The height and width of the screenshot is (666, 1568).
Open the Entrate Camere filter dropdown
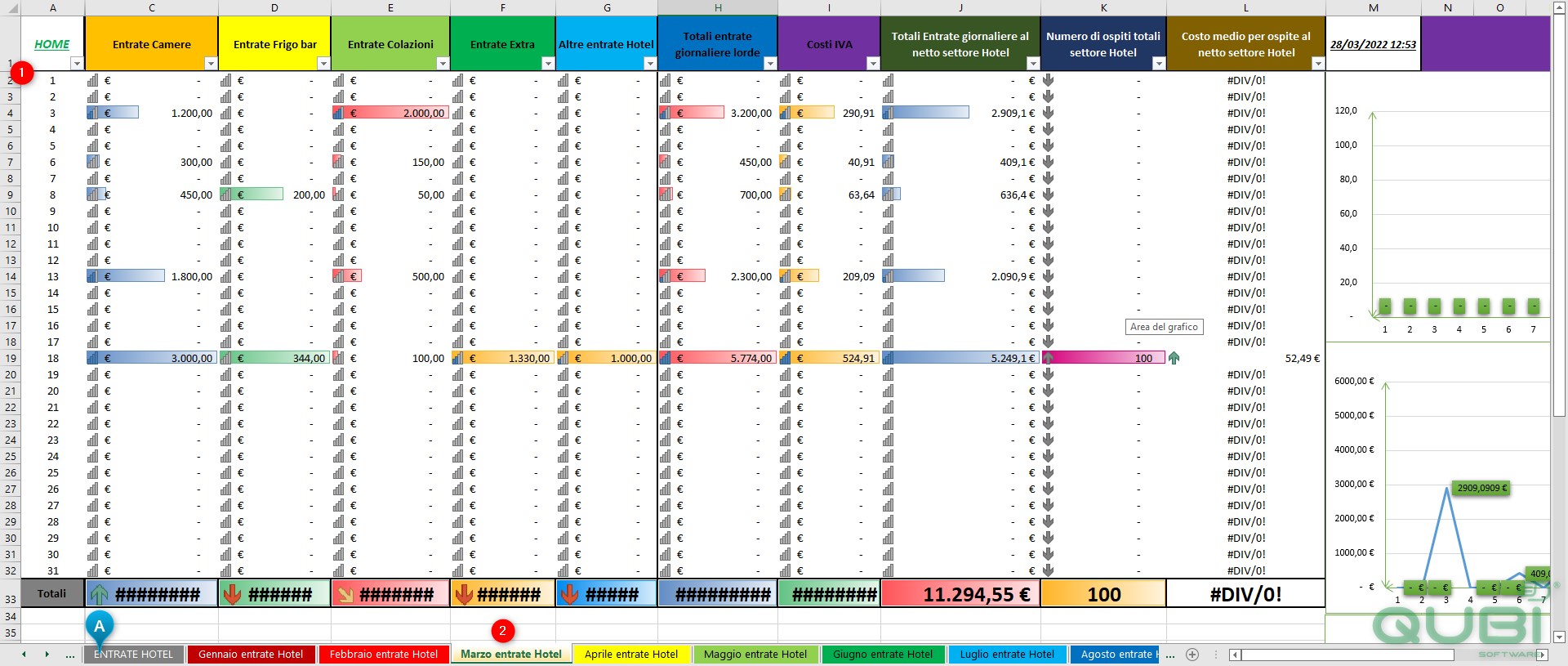coord(210,64)
